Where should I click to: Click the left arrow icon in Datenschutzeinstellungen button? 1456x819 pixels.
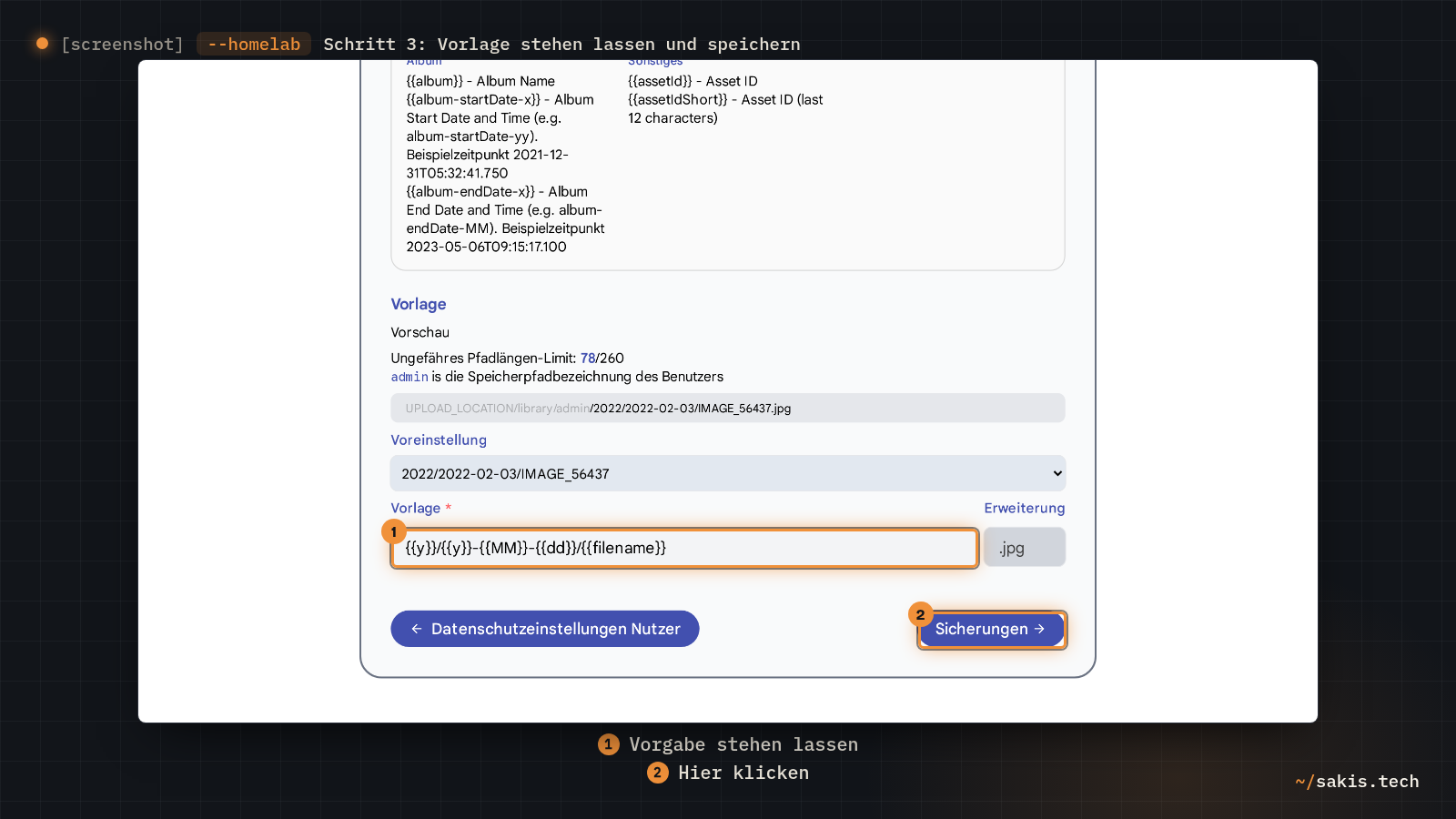coord(416,629)
